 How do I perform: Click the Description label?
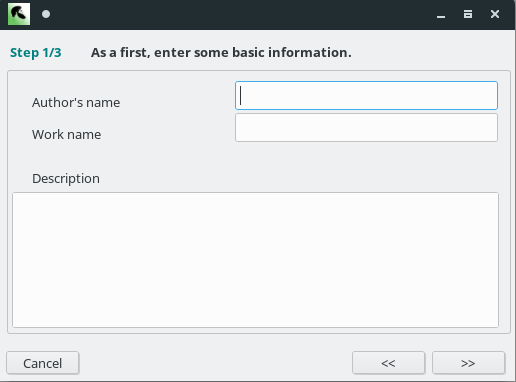pos(66,179)
